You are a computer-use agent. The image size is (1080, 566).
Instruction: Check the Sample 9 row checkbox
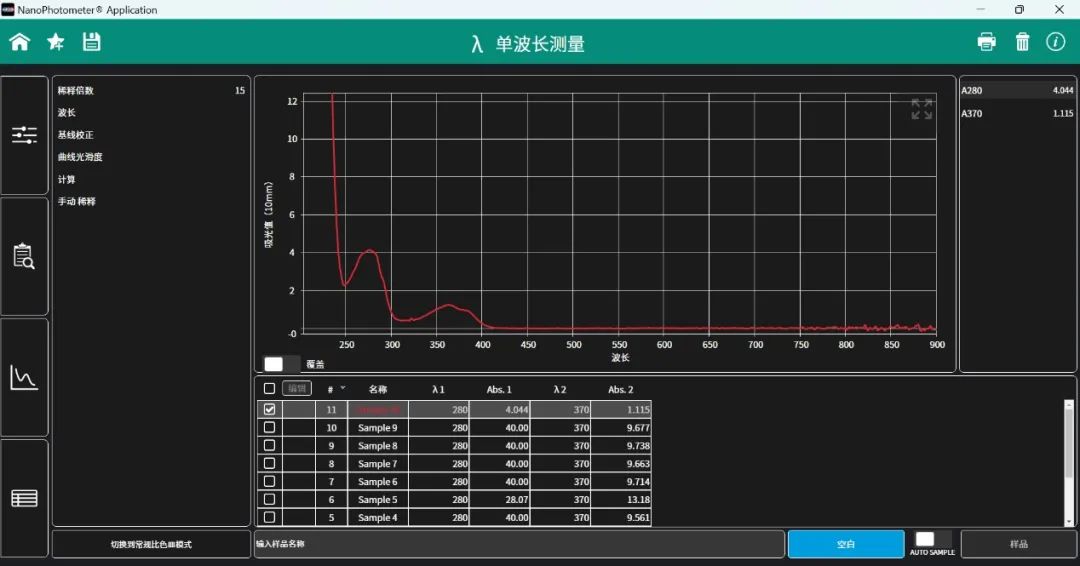coord(269,427)
